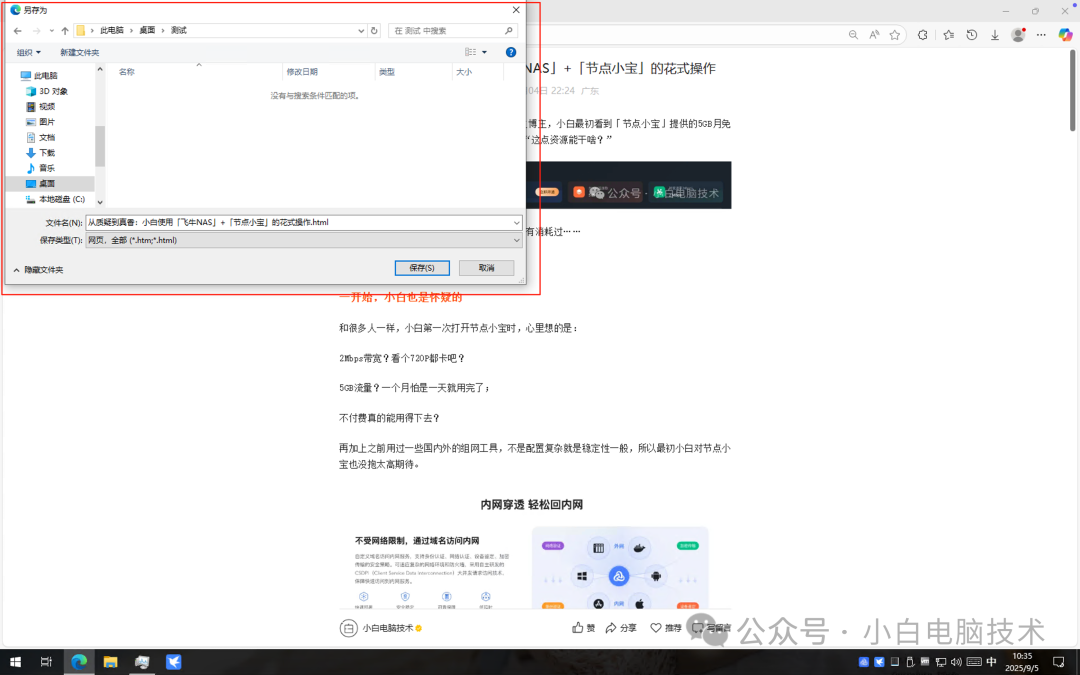Open the 保存类型 dropdown list
1080x675 pixels.
[x=304, y=240]
